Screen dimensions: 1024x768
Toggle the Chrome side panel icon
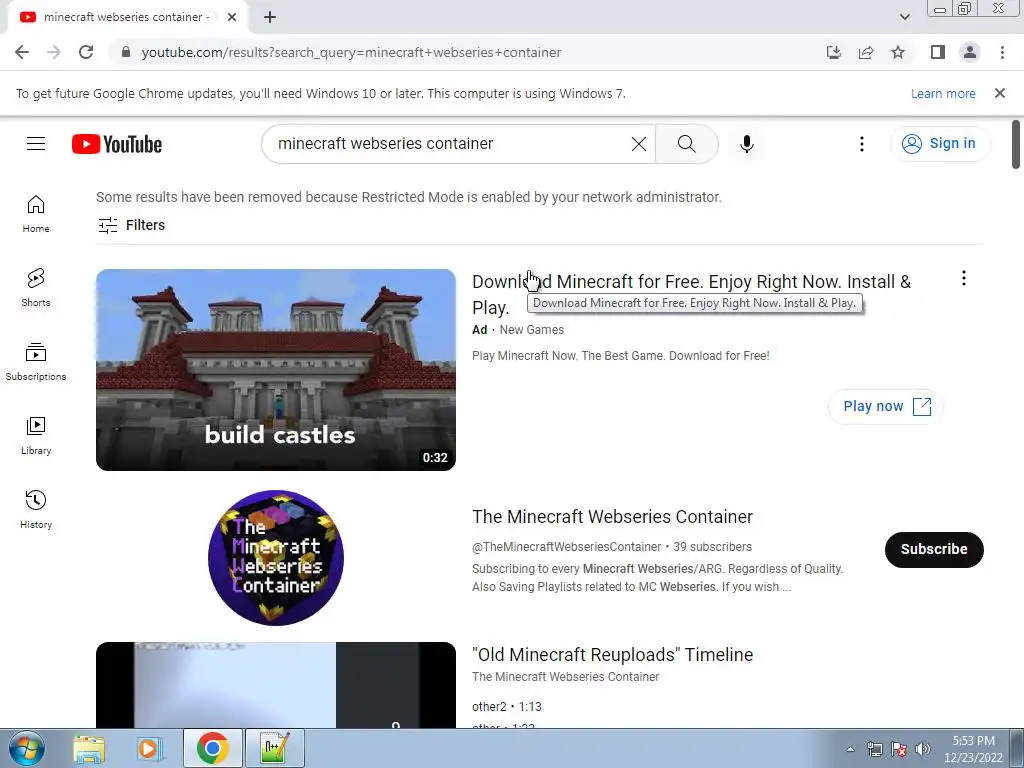(938, 52)
